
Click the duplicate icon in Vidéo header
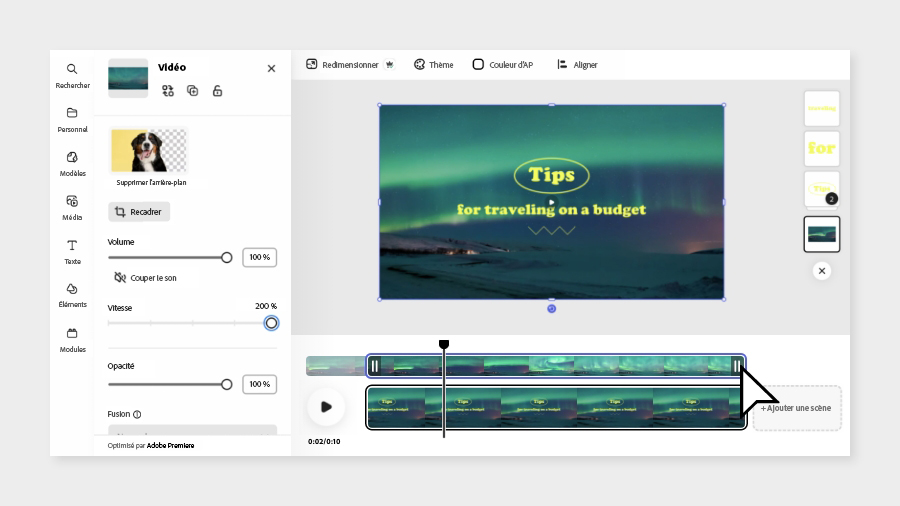[193, 91]
